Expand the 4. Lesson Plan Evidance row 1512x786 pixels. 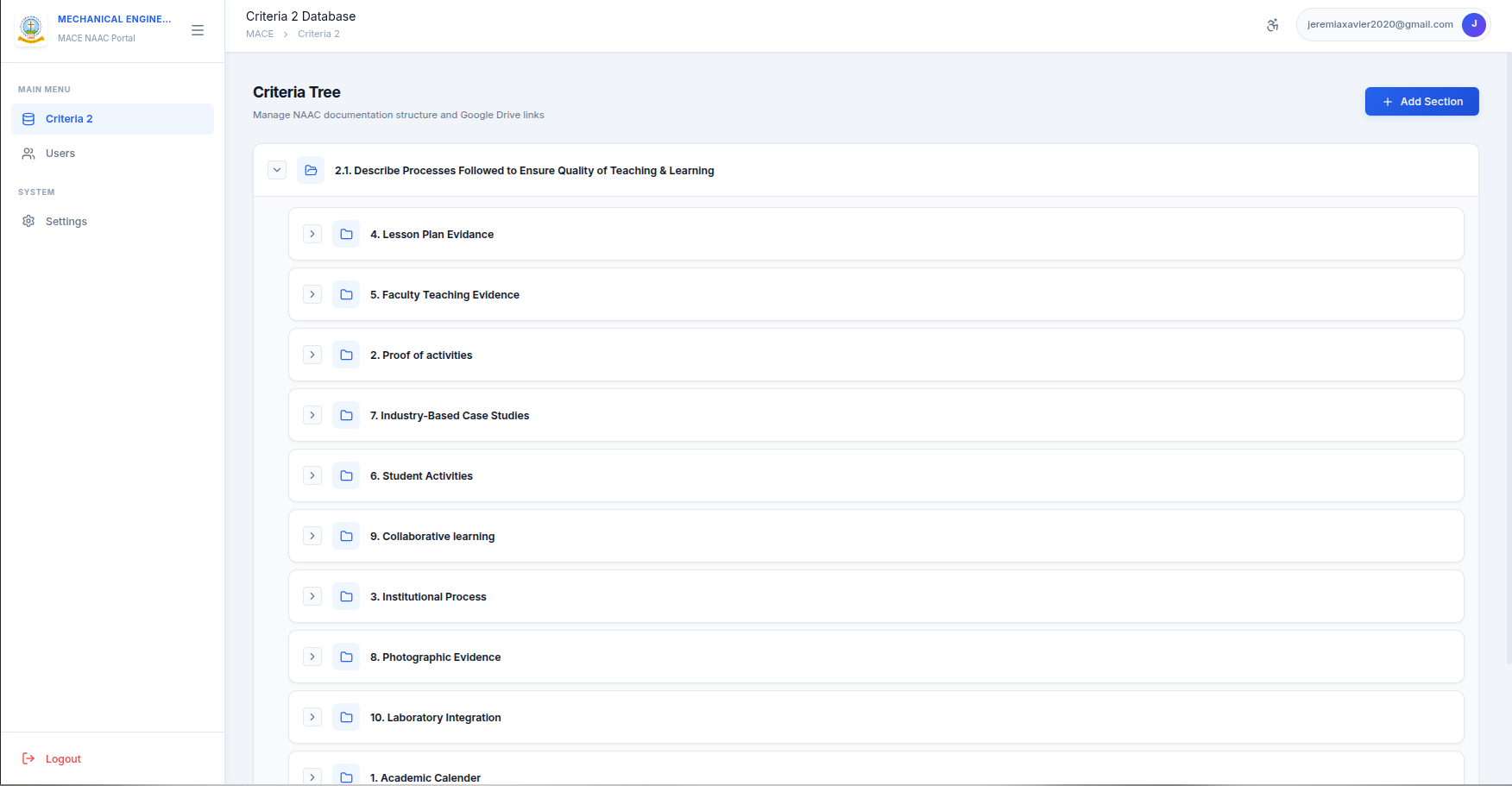click(312, 234)
